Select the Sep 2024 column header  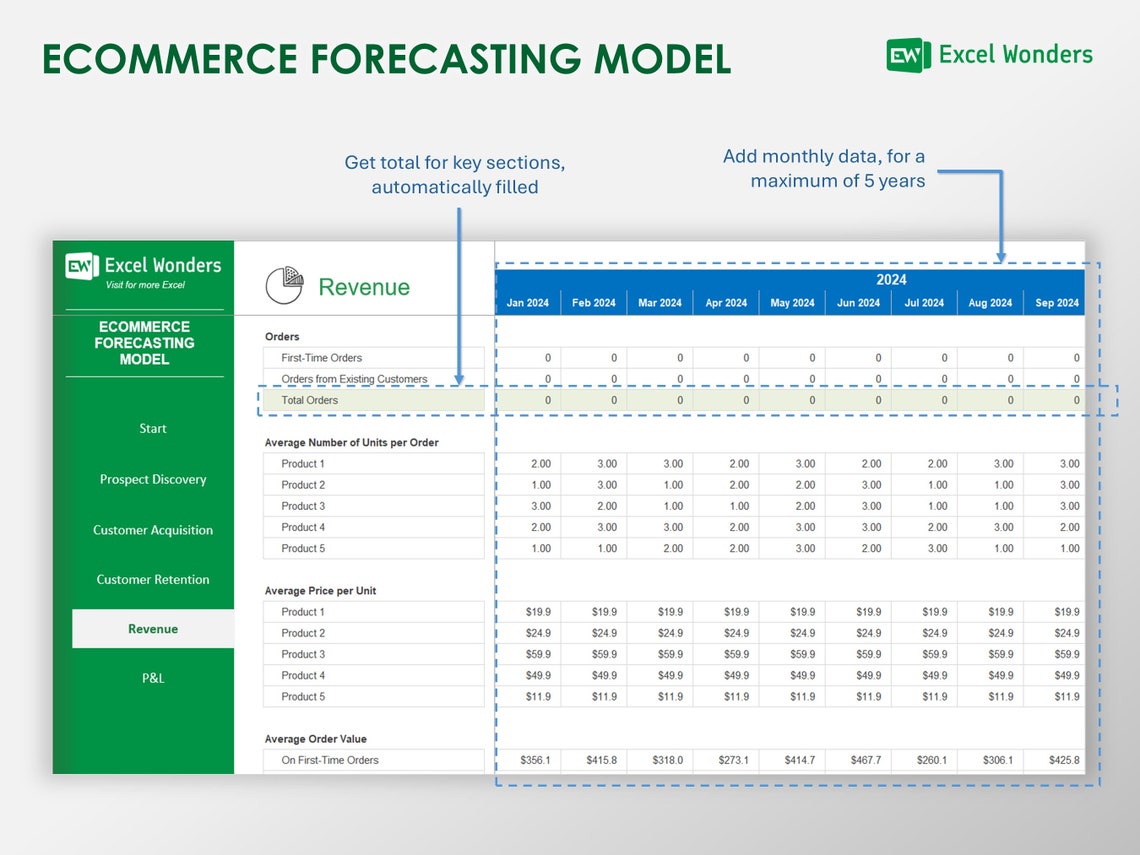pyautogui.click(x=1056, y=302)
